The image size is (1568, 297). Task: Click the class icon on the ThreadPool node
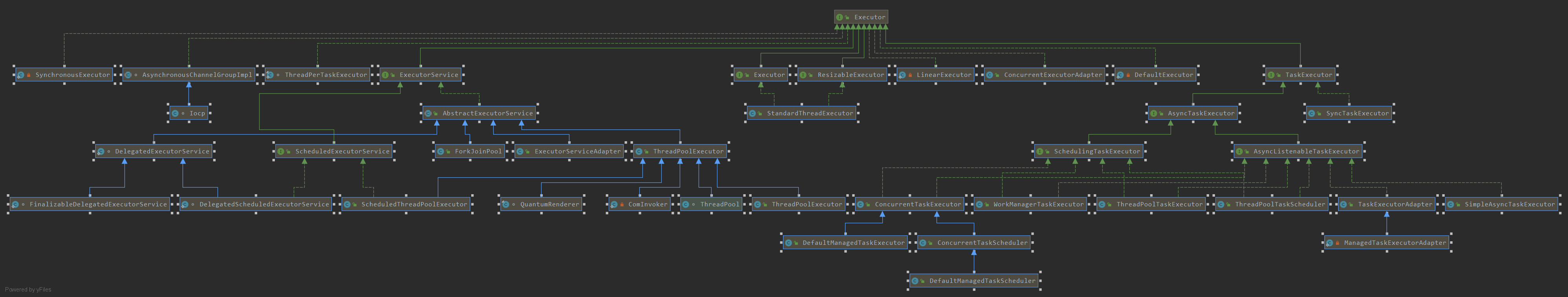pyautogui.click(x=685, y=204)
